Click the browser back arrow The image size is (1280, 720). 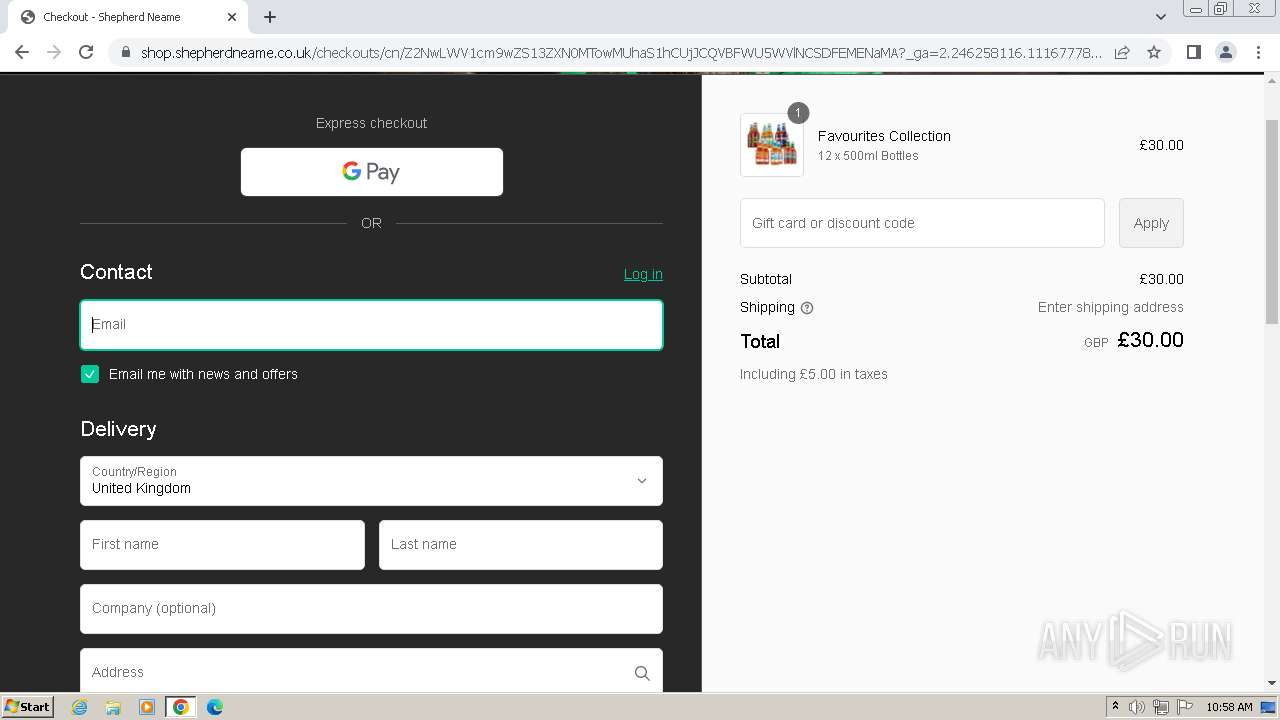click(x=22, y=52)
